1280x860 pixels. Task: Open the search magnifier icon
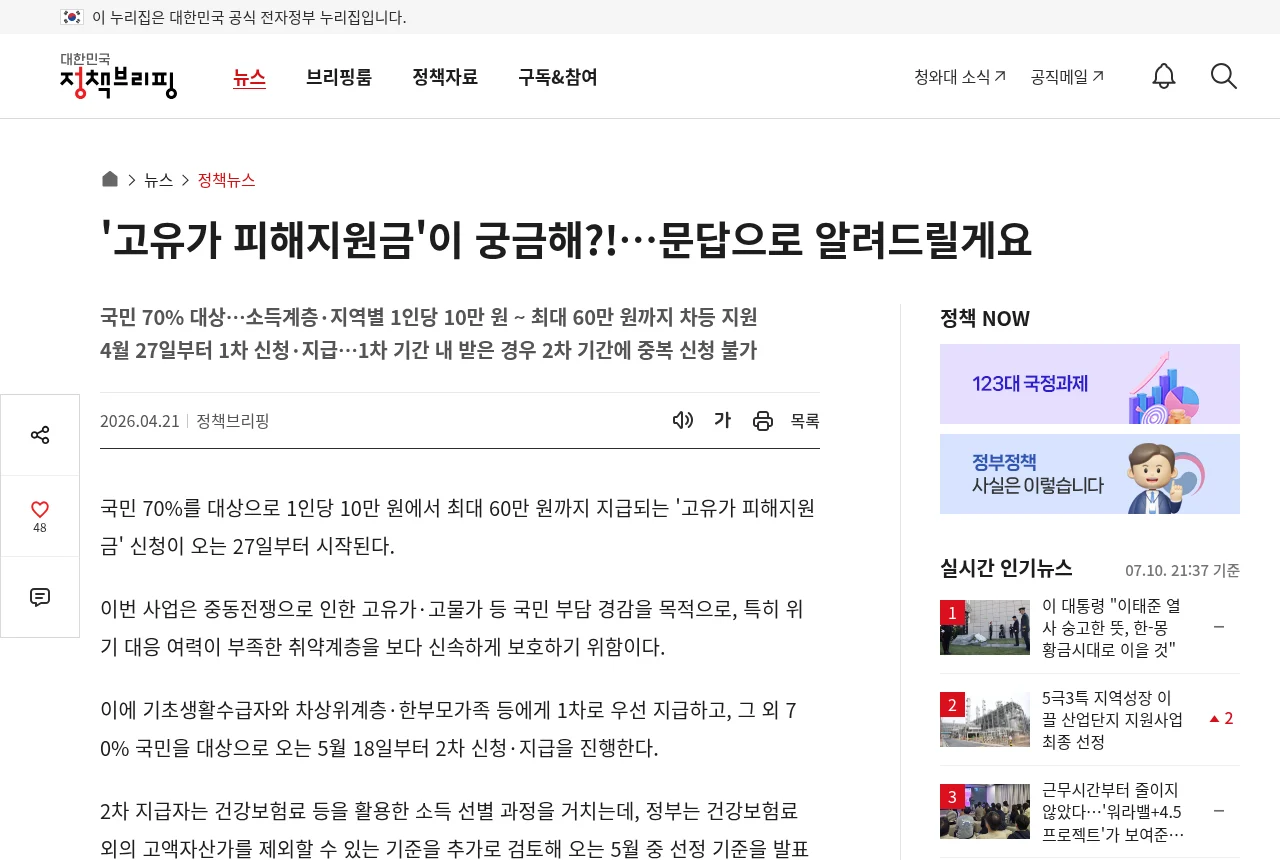tap(1224, 76)
